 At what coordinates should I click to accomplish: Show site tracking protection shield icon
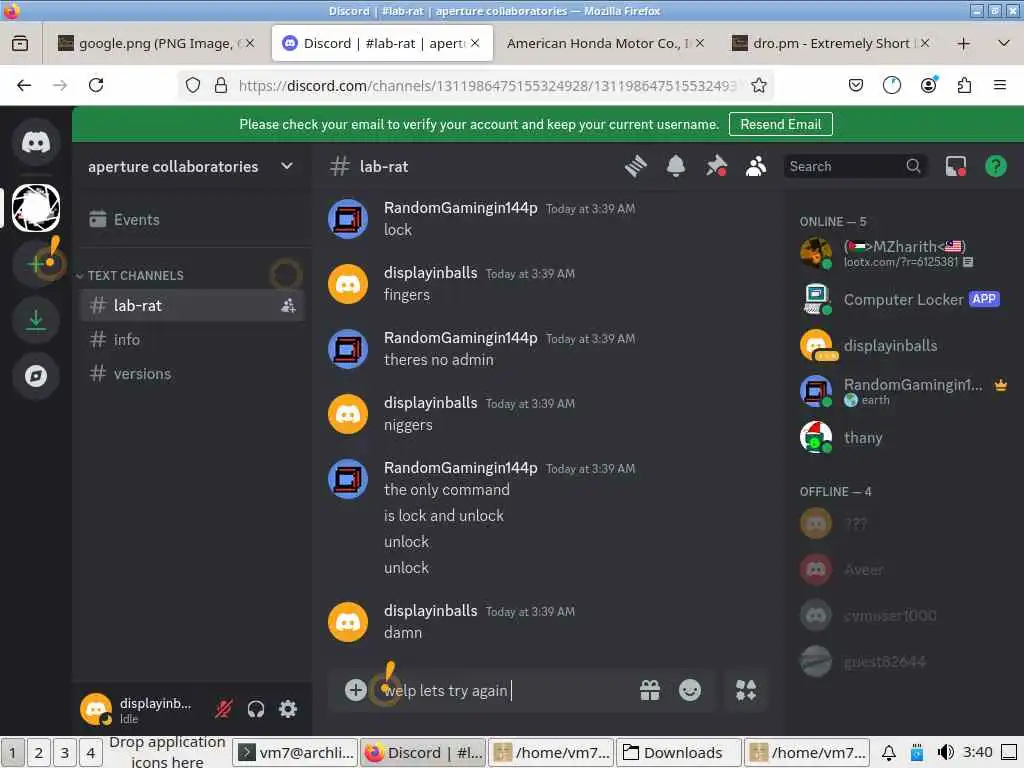coord(193,86)
